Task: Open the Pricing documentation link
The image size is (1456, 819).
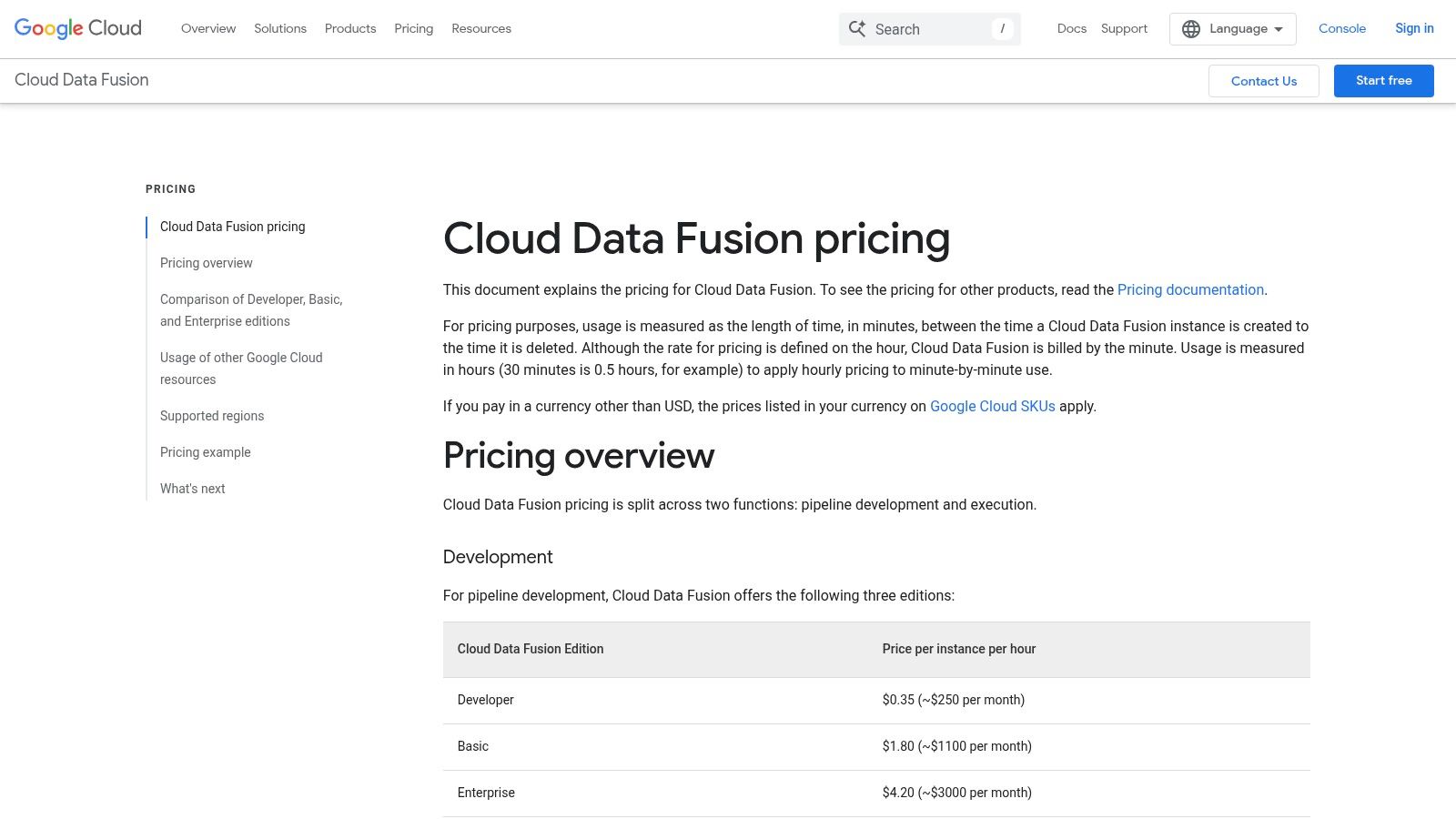Action: tap(1189, 289)
